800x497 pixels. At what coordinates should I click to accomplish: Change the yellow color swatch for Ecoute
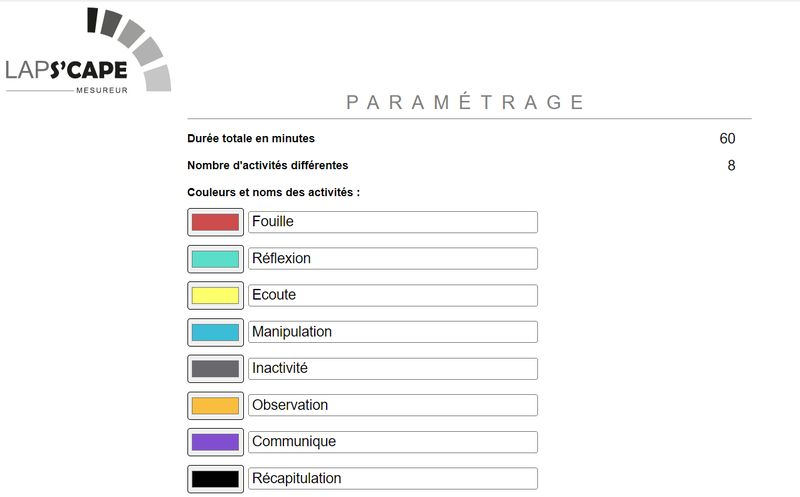(215, 295)
